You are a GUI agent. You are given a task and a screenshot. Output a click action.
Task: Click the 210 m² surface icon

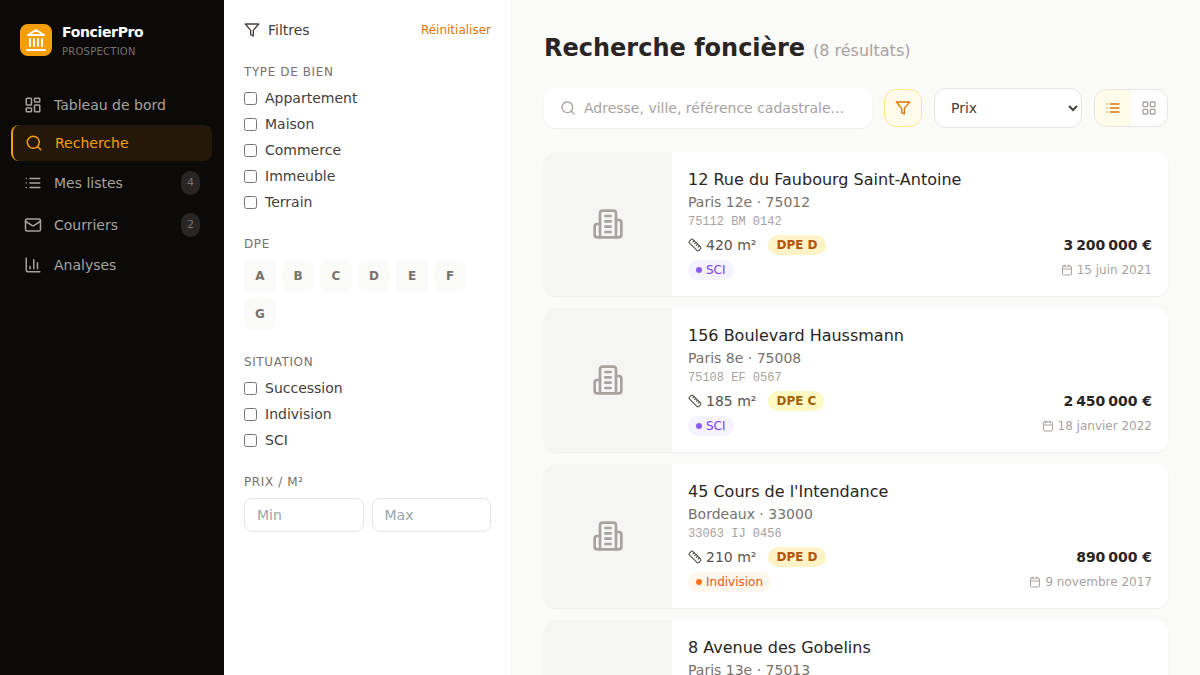(x=695, y=557)
